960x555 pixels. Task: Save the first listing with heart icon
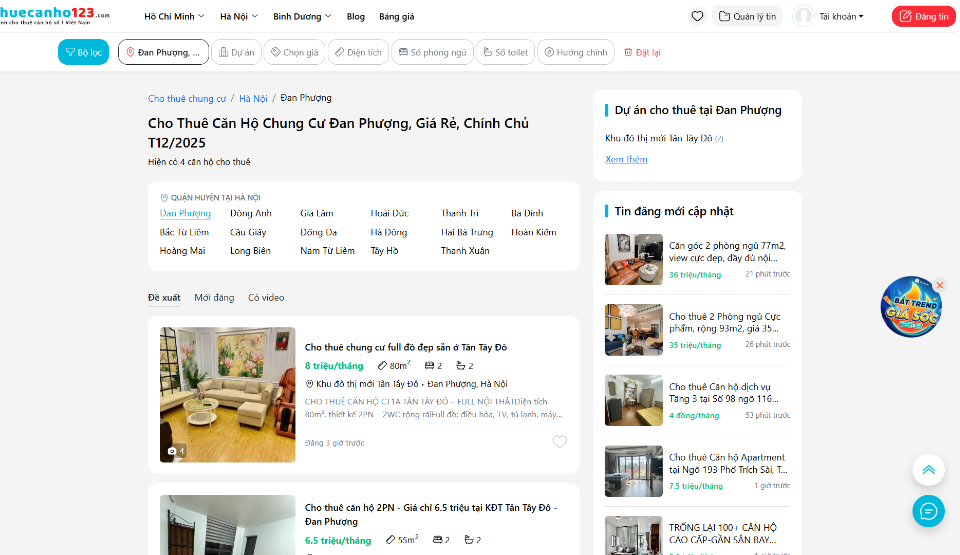click(560, 442)
